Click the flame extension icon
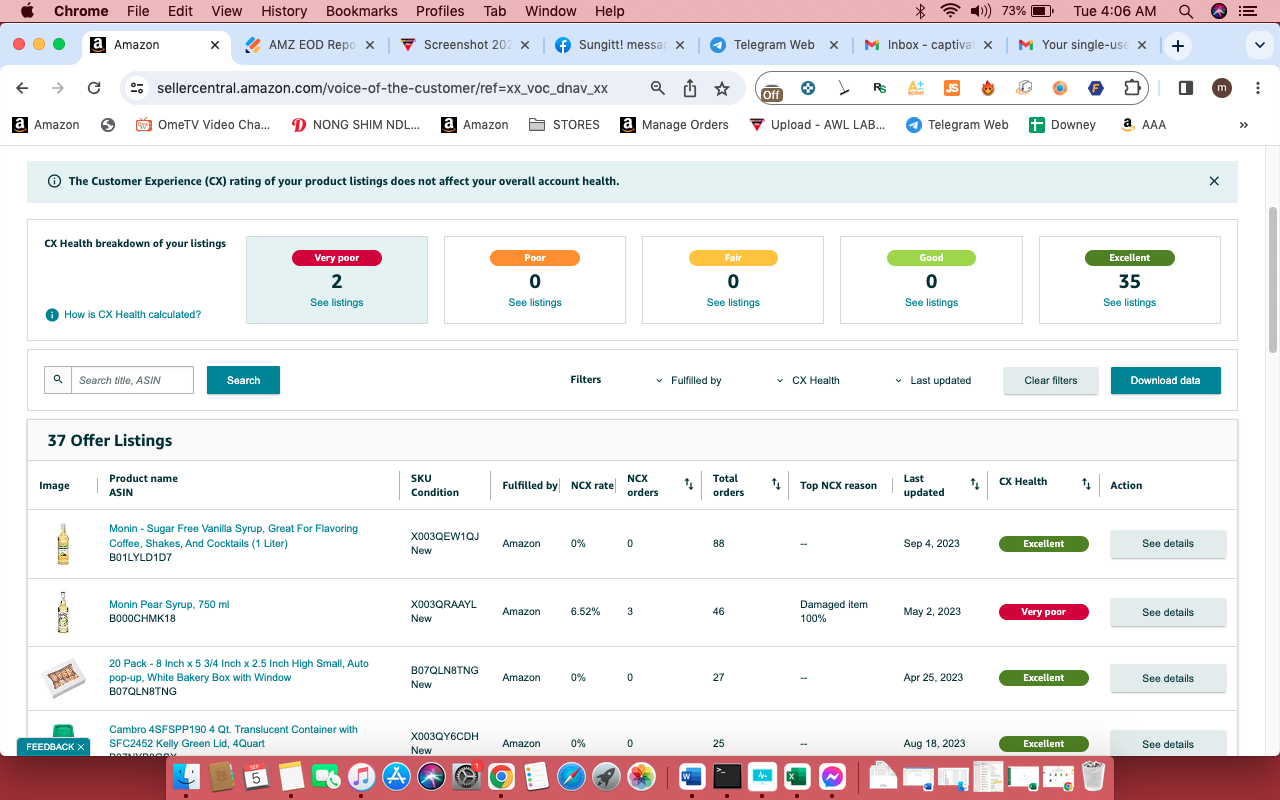Viewport: 1280px width, 800px height. click(988, 88)
